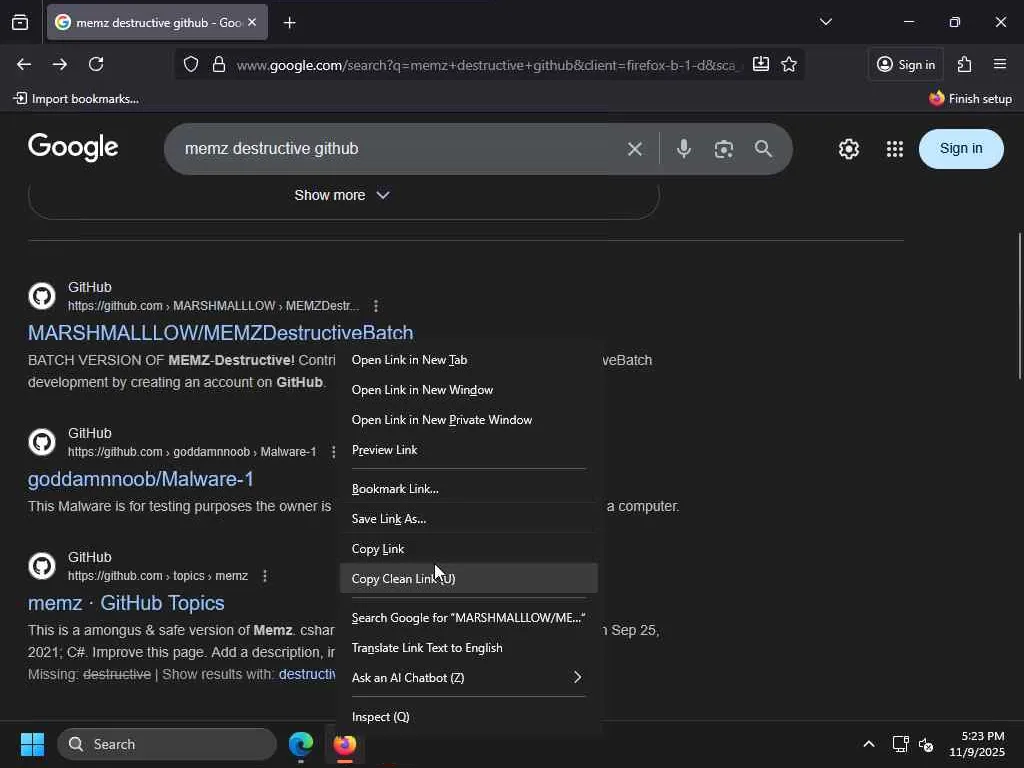
Task: Bookmark this page with star icon
Action: (789, 64)
